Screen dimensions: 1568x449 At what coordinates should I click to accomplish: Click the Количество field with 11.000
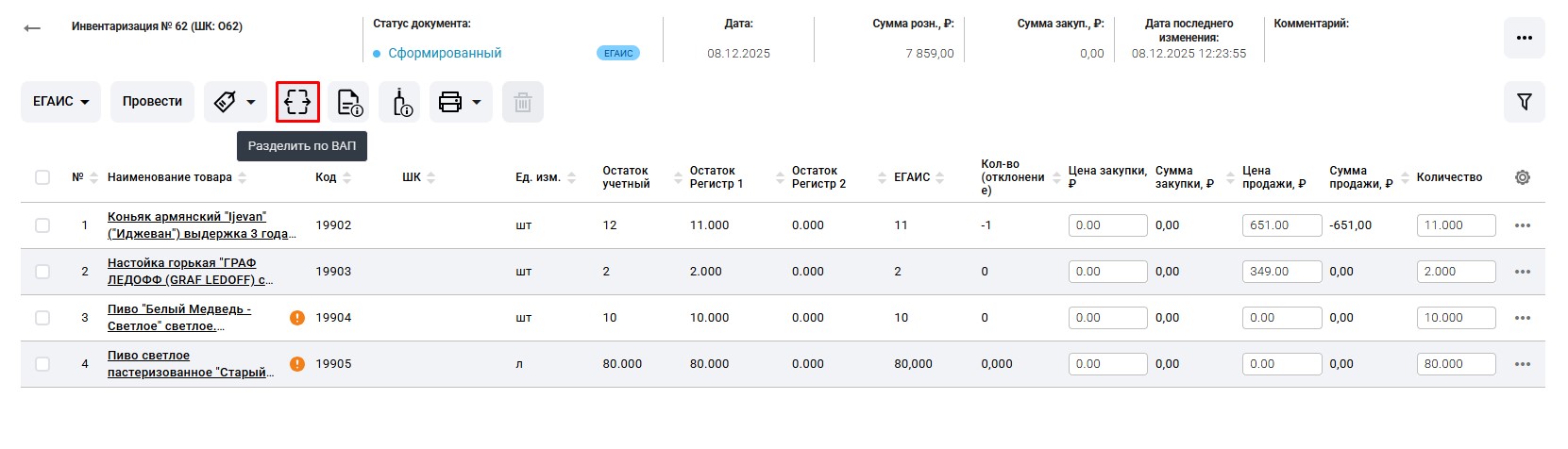click(x=1455, y=225)
